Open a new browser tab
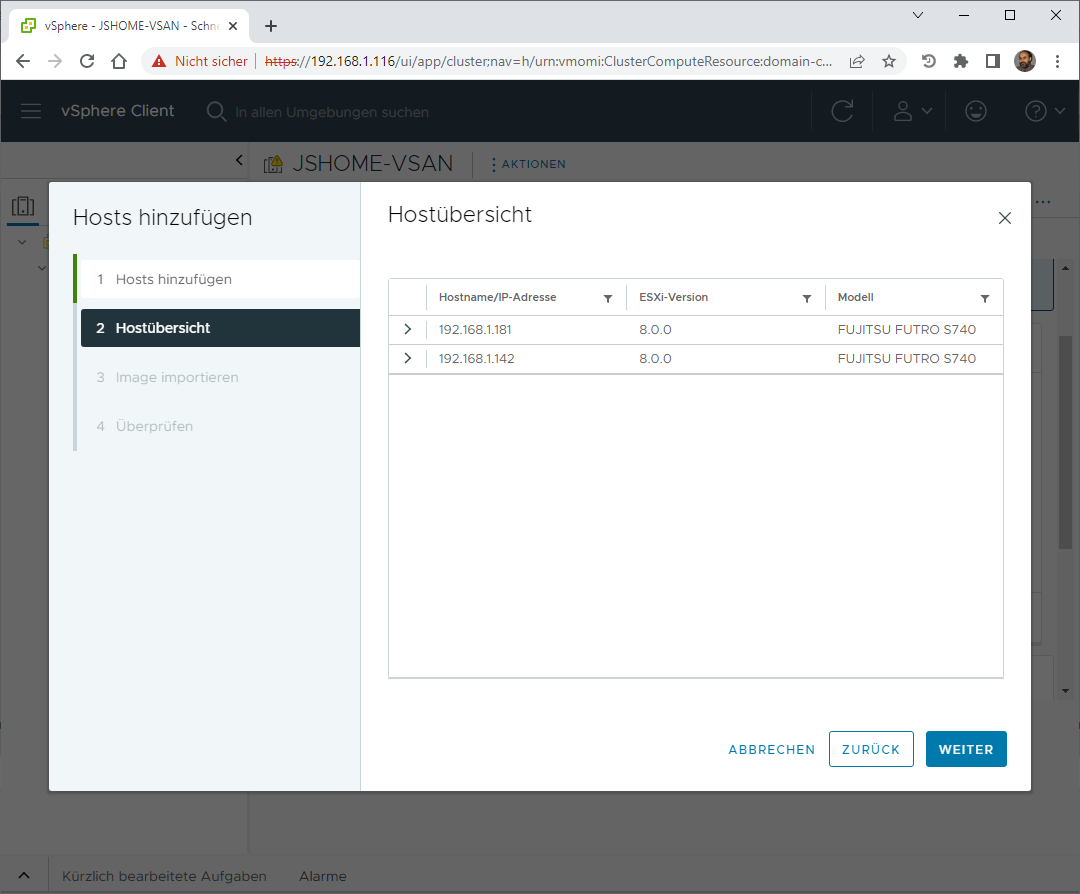 point(271,26)
